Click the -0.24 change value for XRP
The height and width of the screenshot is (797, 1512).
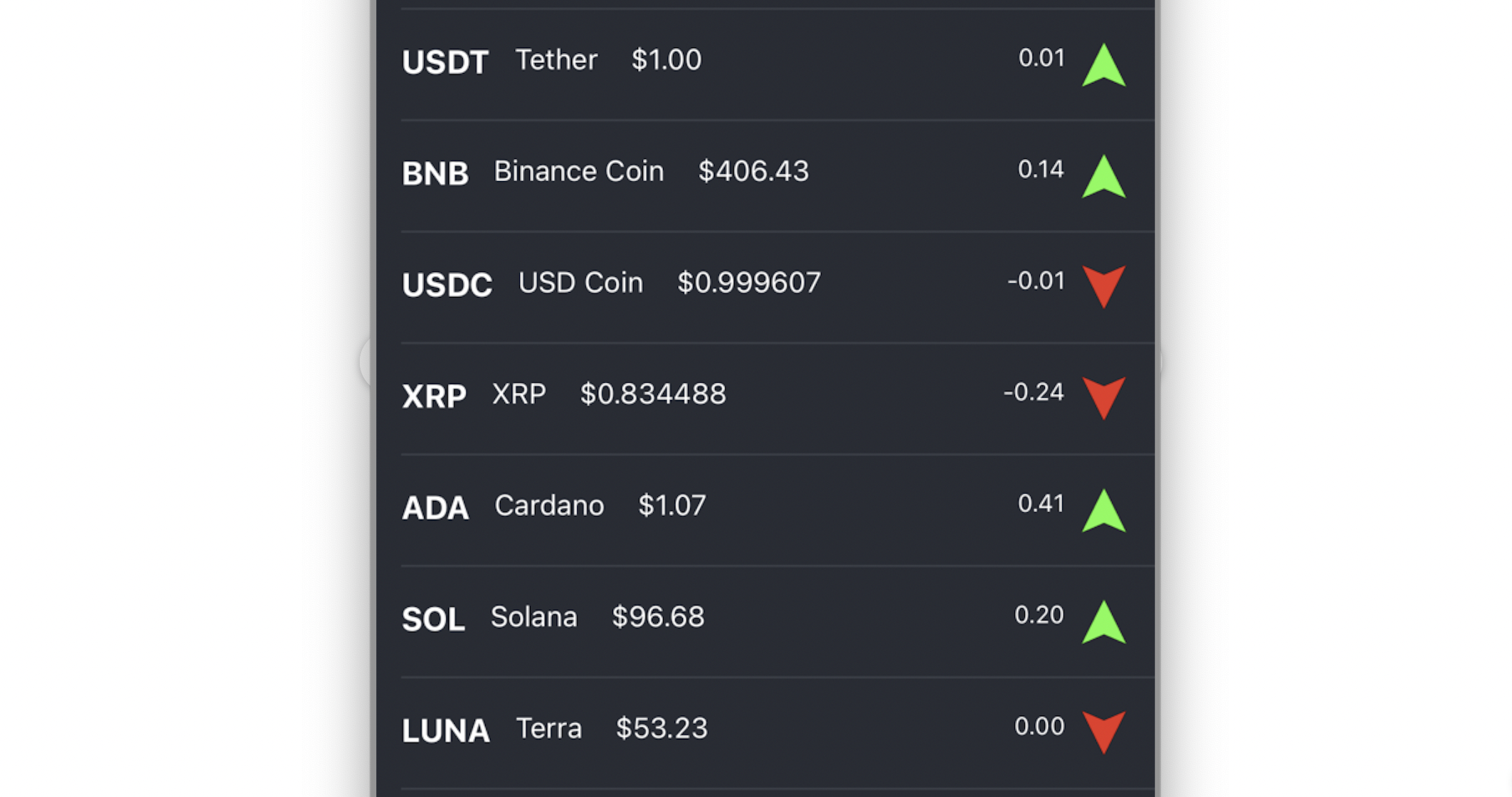point(1034,392)
